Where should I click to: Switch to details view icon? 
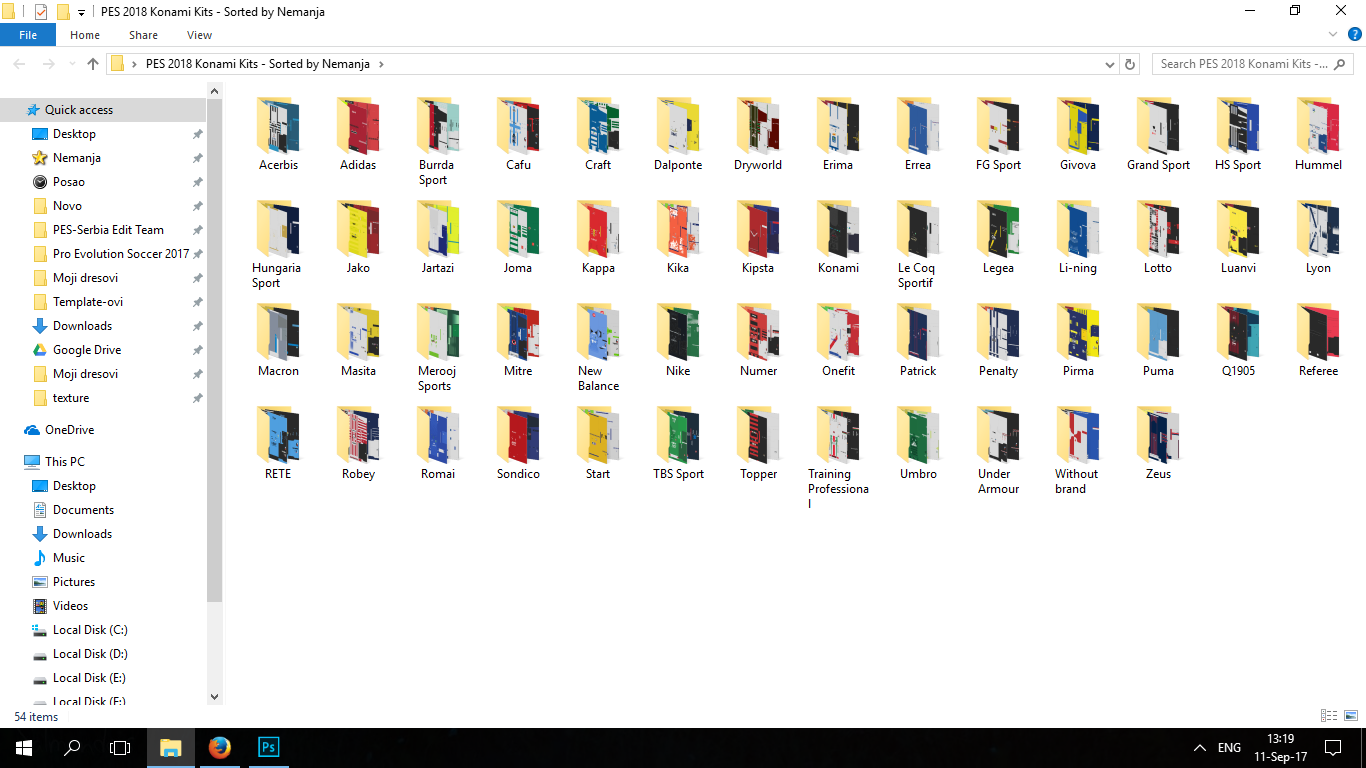tap(1329, 716)
